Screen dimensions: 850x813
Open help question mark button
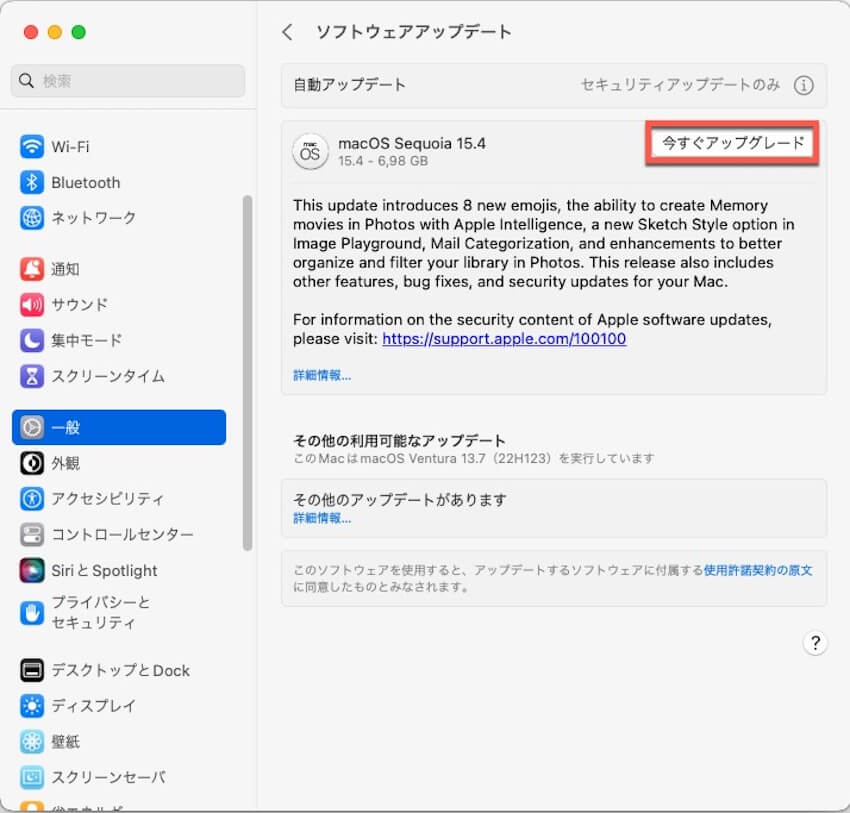click(x=815, y=643)
